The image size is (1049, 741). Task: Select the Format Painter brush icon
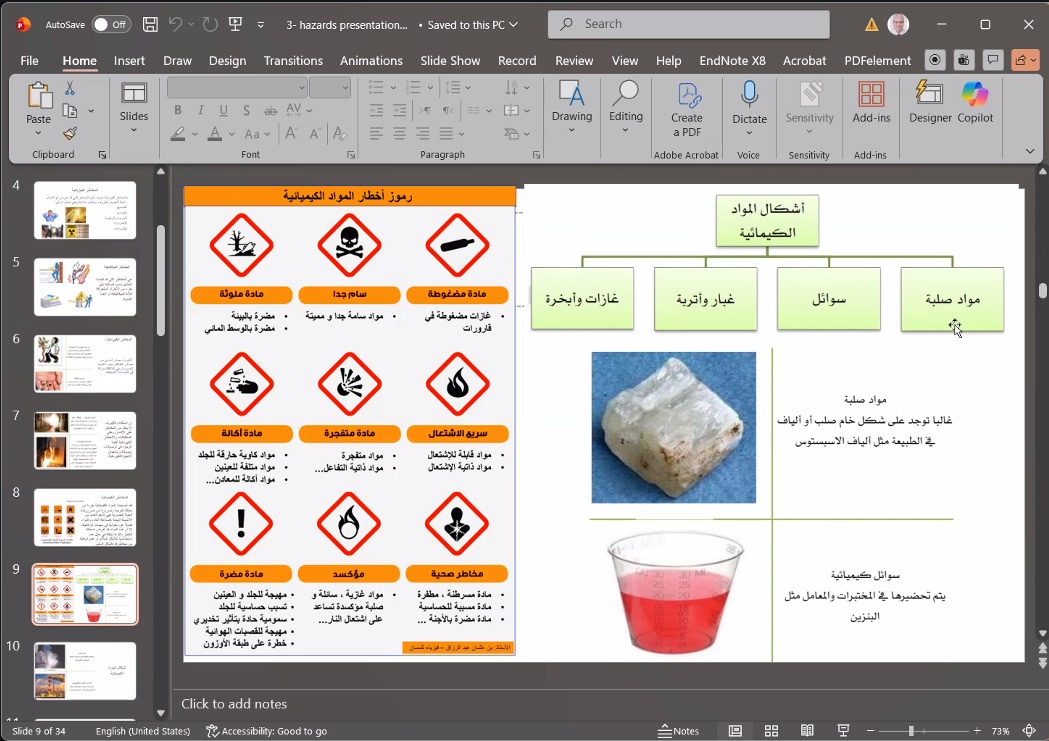pyautogui.click(x=70, y=133)
